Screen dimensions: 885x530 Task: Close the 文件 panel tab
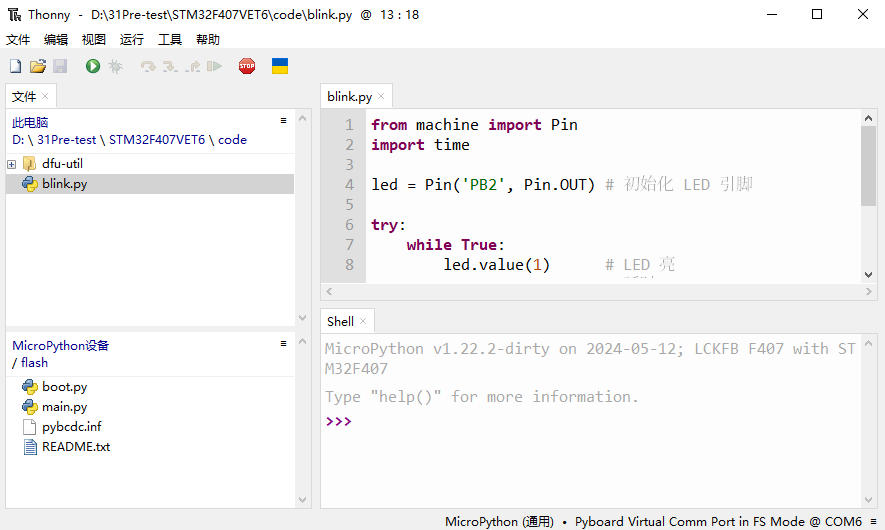coord(45,97)
